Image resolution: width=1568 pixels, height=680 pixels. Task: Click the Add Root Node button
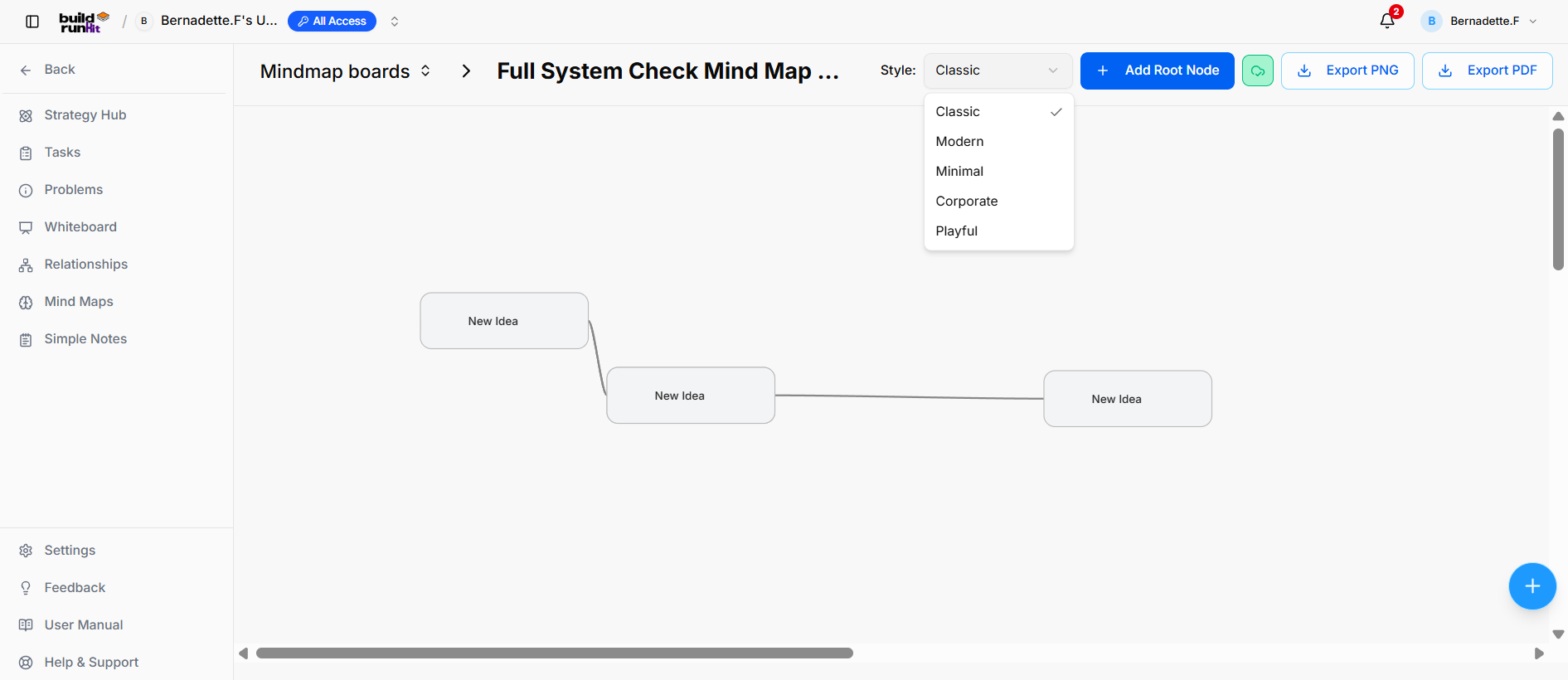1157,70
